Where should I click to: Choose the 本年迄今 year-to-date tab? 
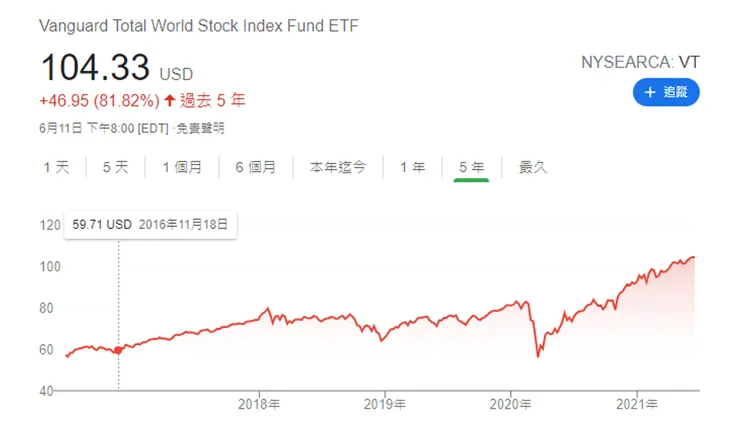tap(338, 167)
